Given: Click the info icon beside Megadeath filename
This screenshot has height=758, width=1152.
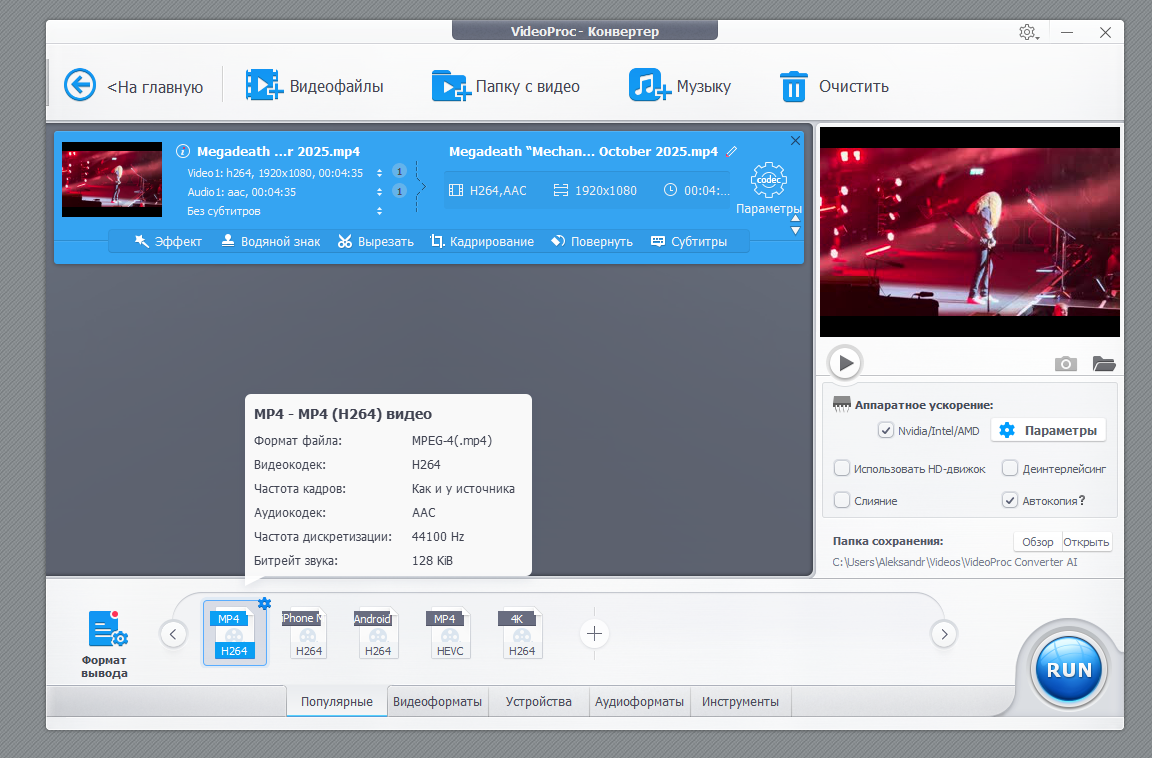Looking at the screenshot, I should (183, 151).
